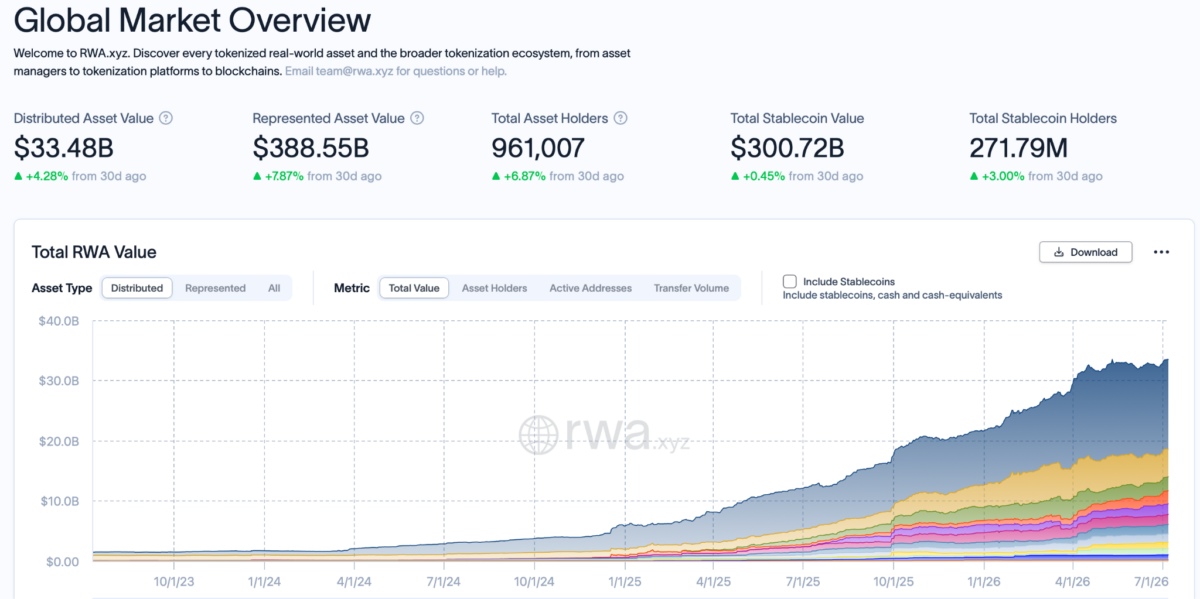Click the 961,007 total asset holders figure
Viewport: 1200px width, 599px height.
(538, 148)
